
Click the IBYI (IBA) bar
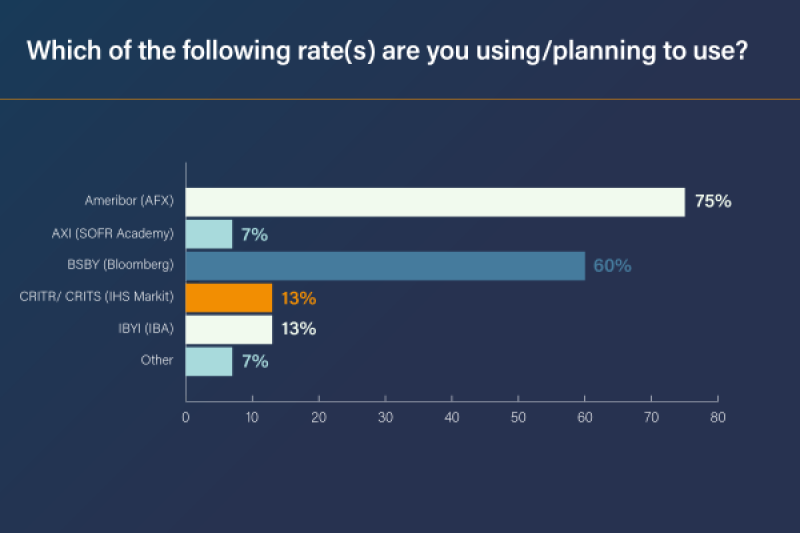[x=229, y=329]
